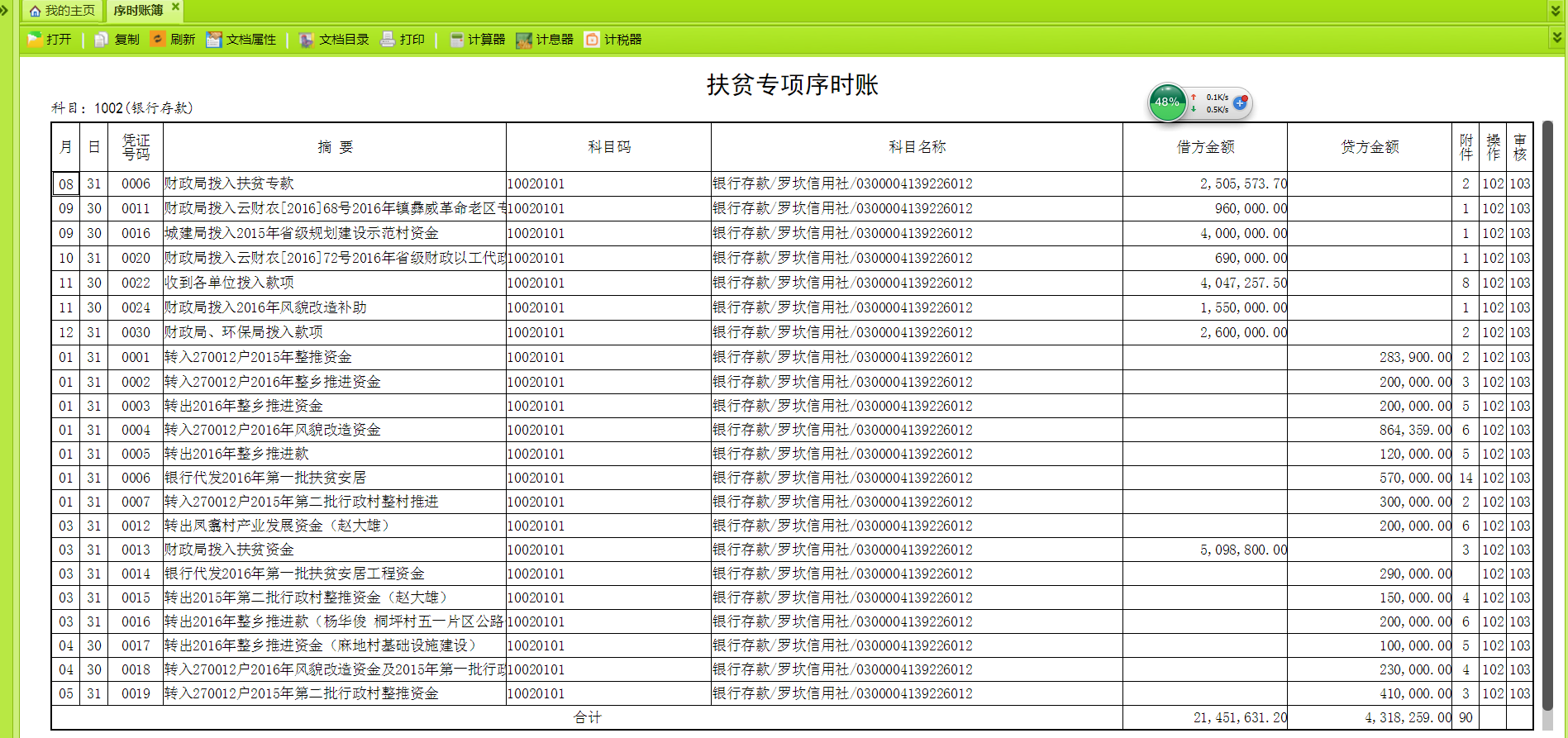Click debit amount 5,098,800.00
This screenshot has height=738, width=1568.
coord(1243,550)
